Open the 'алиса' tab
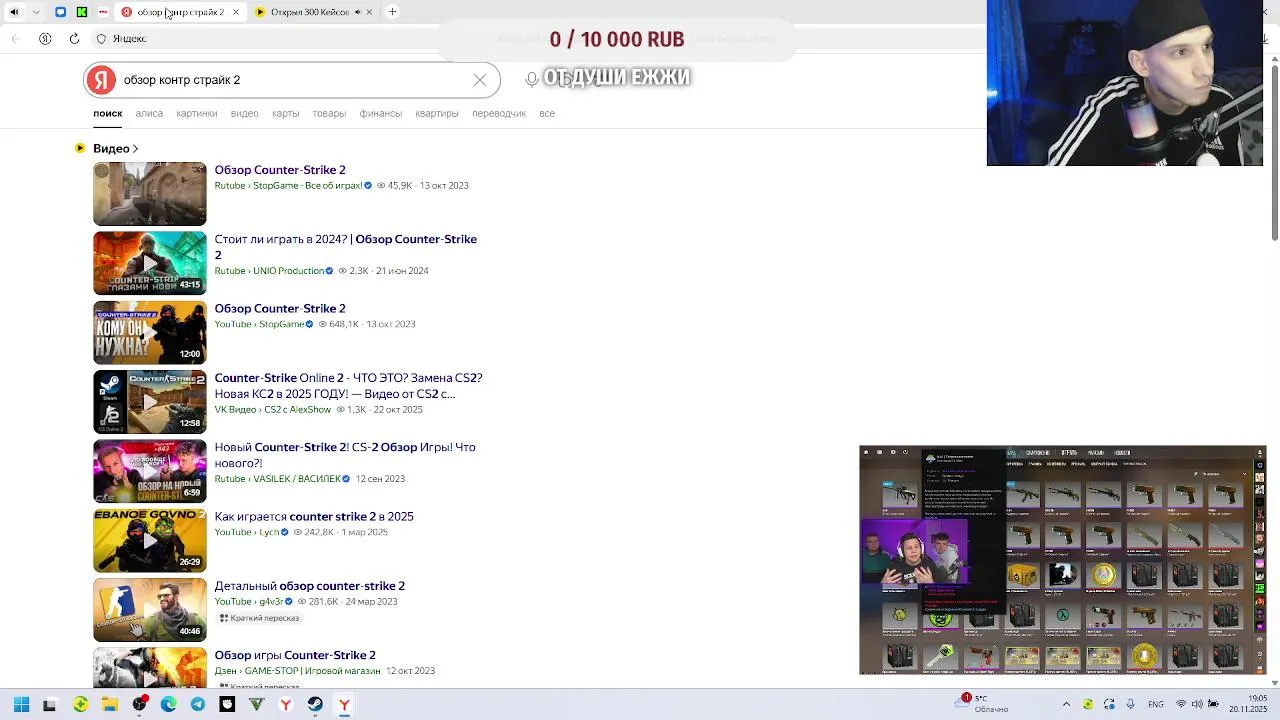Image resolution: width=1280 pixels, height=720 pixels. [x=149, y=113]
